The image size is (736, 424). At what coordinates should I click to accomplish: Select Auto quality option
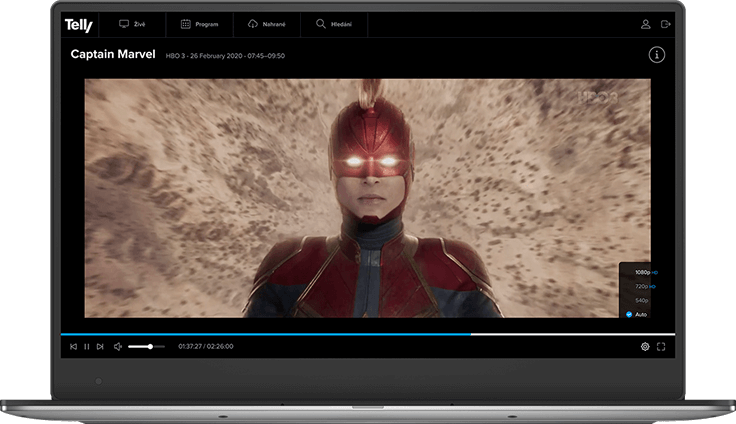(x=640, y=314)
